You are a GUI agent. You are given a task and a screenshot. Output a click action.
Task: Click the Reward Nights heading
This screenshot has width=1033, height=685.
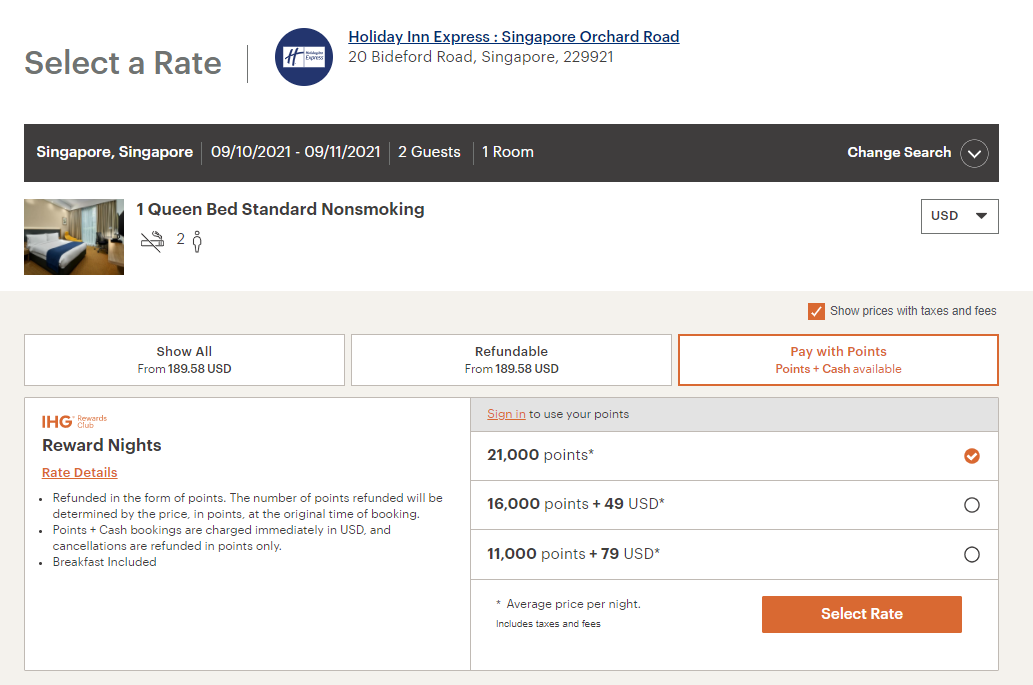101,445
